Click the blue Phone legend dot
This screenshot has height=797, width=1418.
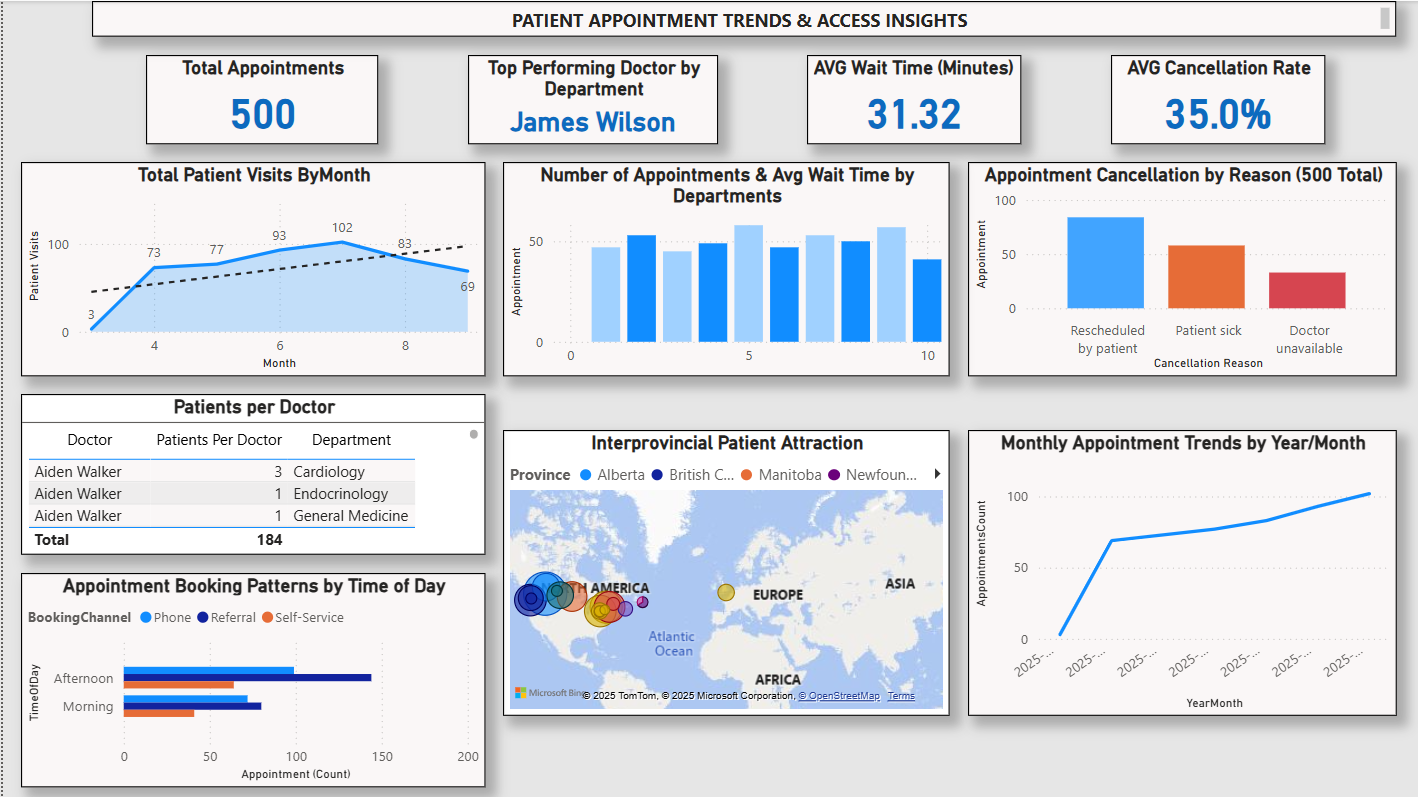[146, 617]
